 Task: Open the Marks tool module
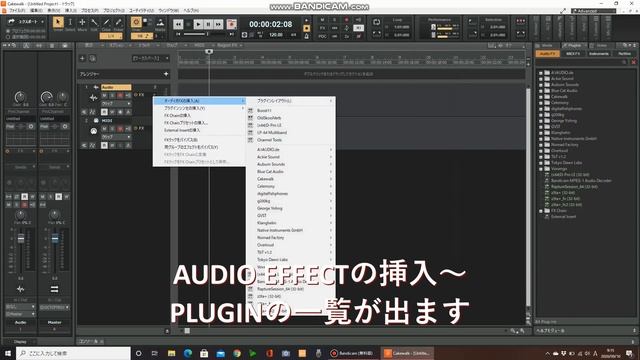coord(160,23)
